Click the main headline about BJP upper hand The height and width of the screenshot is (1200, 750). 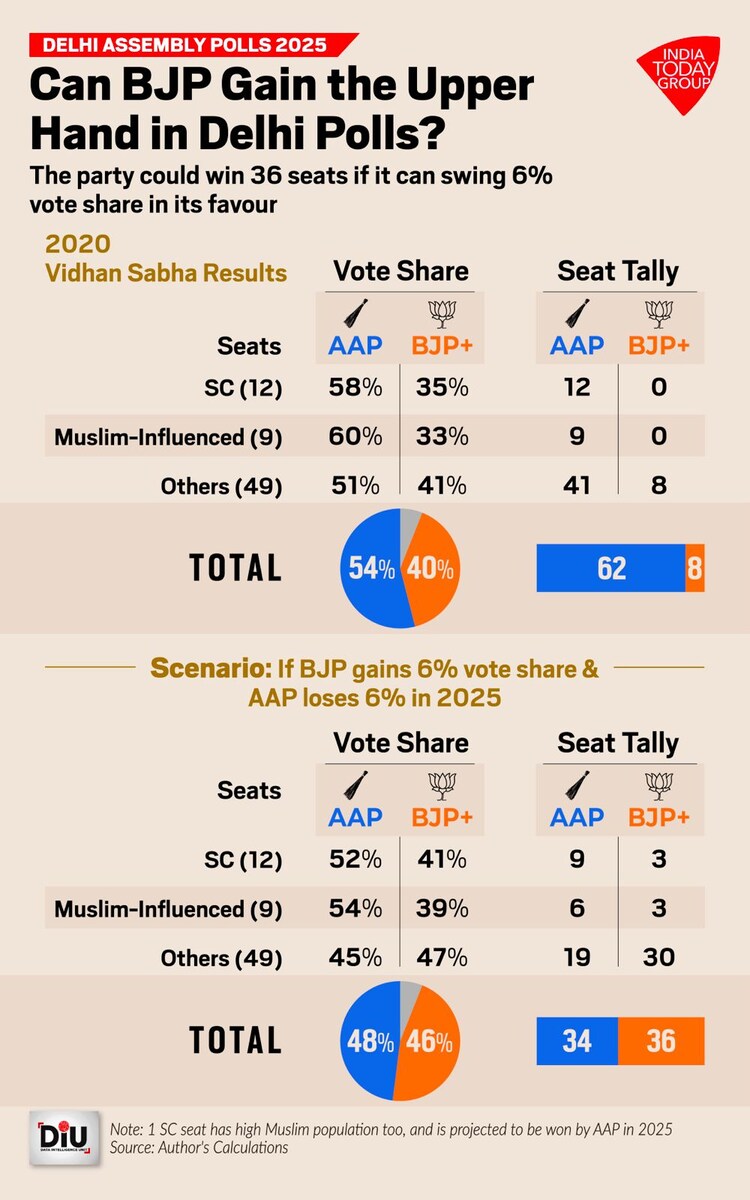coord(282,106)
